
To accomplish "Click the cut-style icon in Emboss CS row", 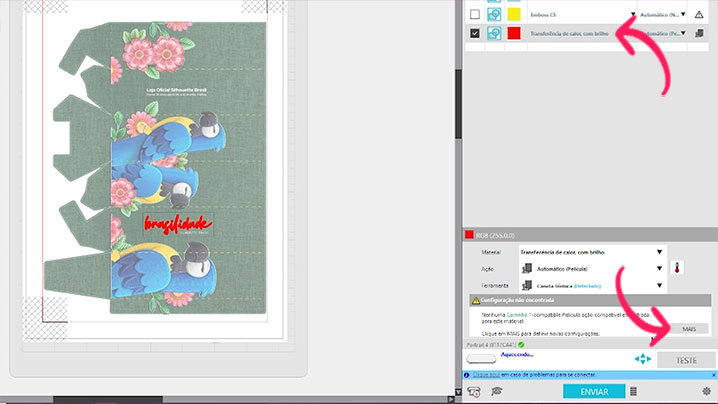I will point(494,14).
